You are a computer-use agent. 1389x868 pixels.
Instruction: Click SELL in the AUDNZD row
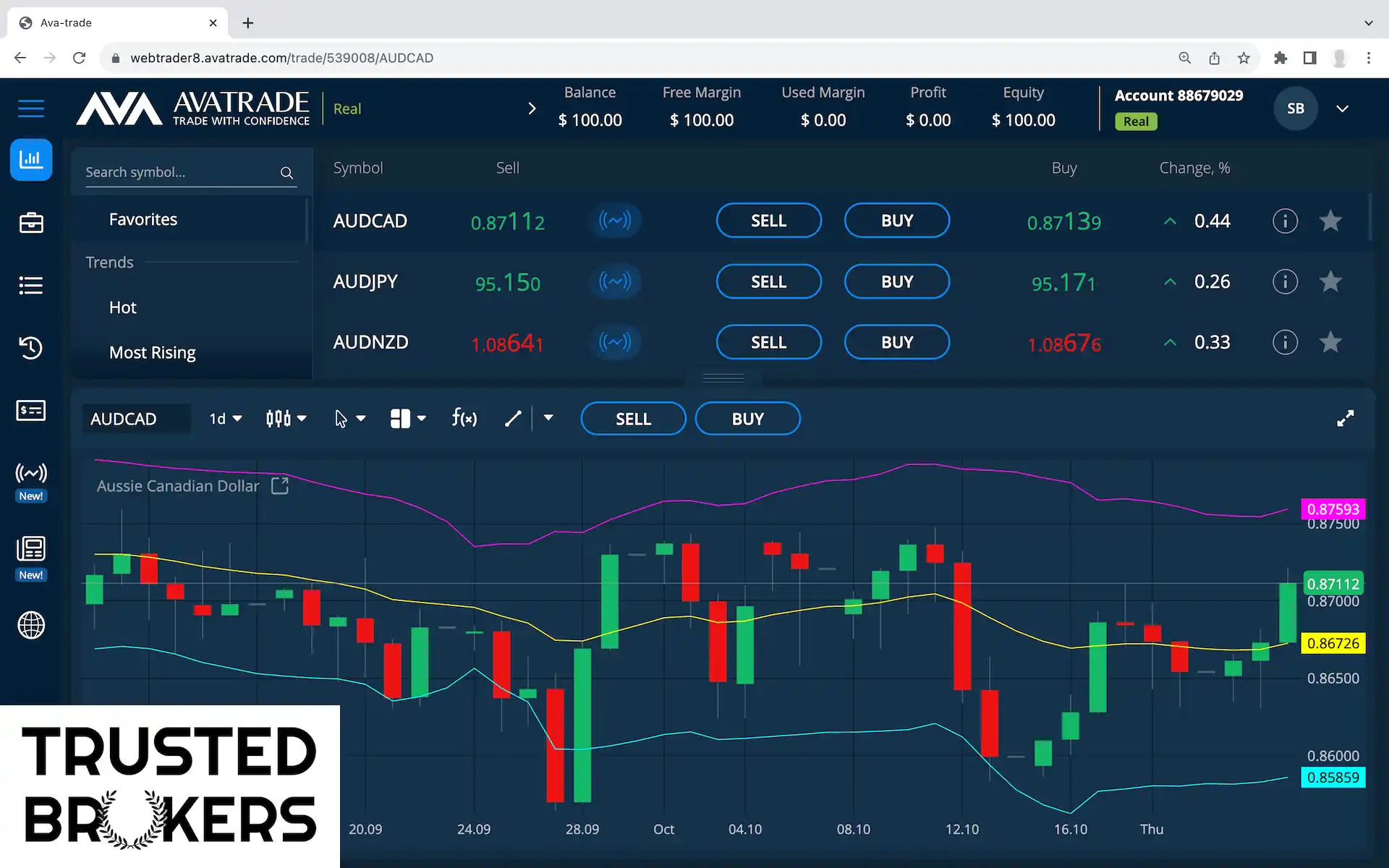pyautogui.click(x=768, y=342)
